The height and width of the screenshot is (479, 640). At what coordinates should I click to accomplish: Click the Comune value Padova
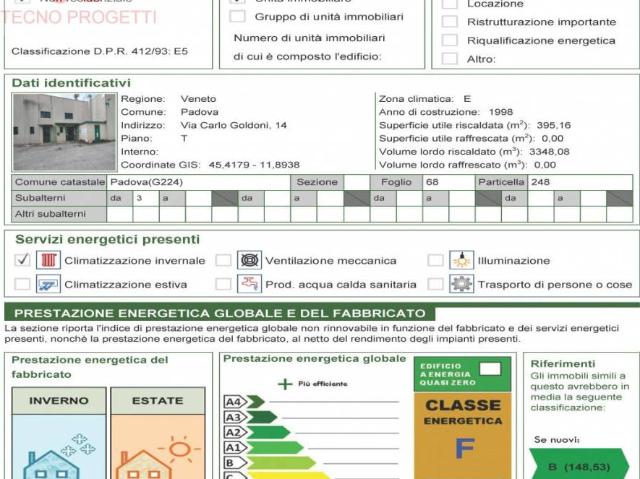200,112
